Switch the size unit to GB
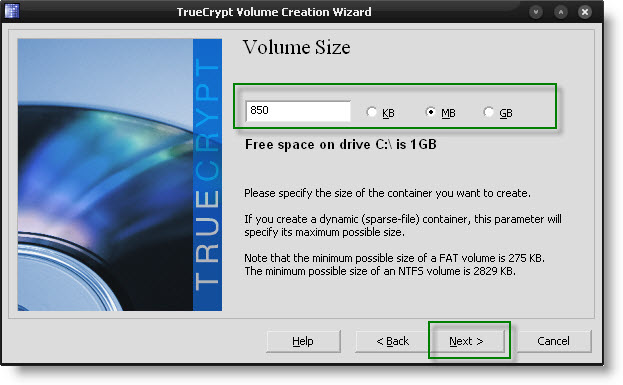 (498, 113)
